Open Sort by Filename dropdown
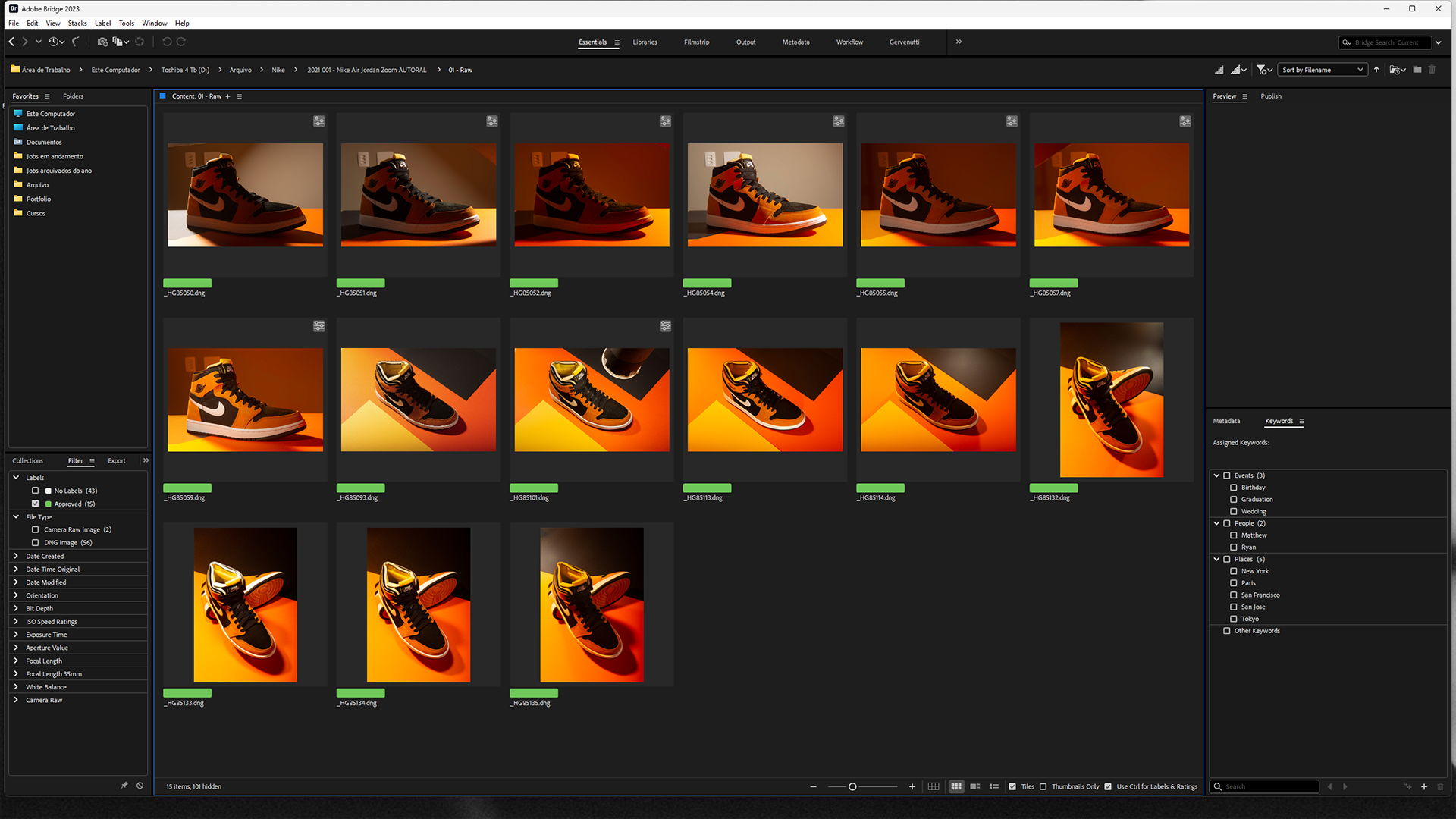Viewport: 1456px width, 819px height. click(1323, 70)
